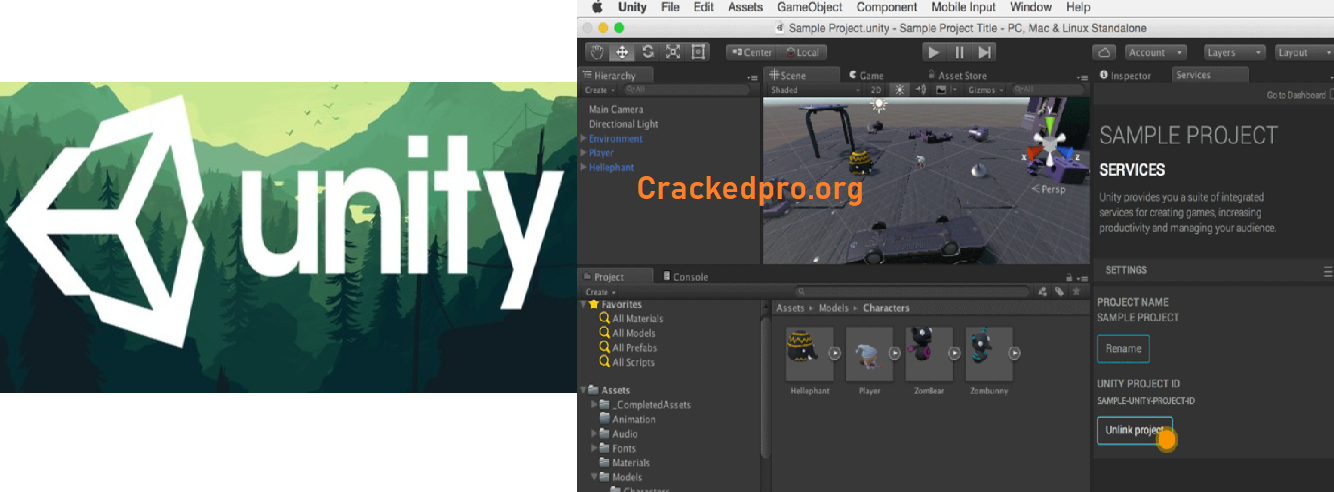Expand the Environment object in Hierarchy
The height and width of the screenshot is (492, 1334).
pyautogui.click(x=584, y=139)
